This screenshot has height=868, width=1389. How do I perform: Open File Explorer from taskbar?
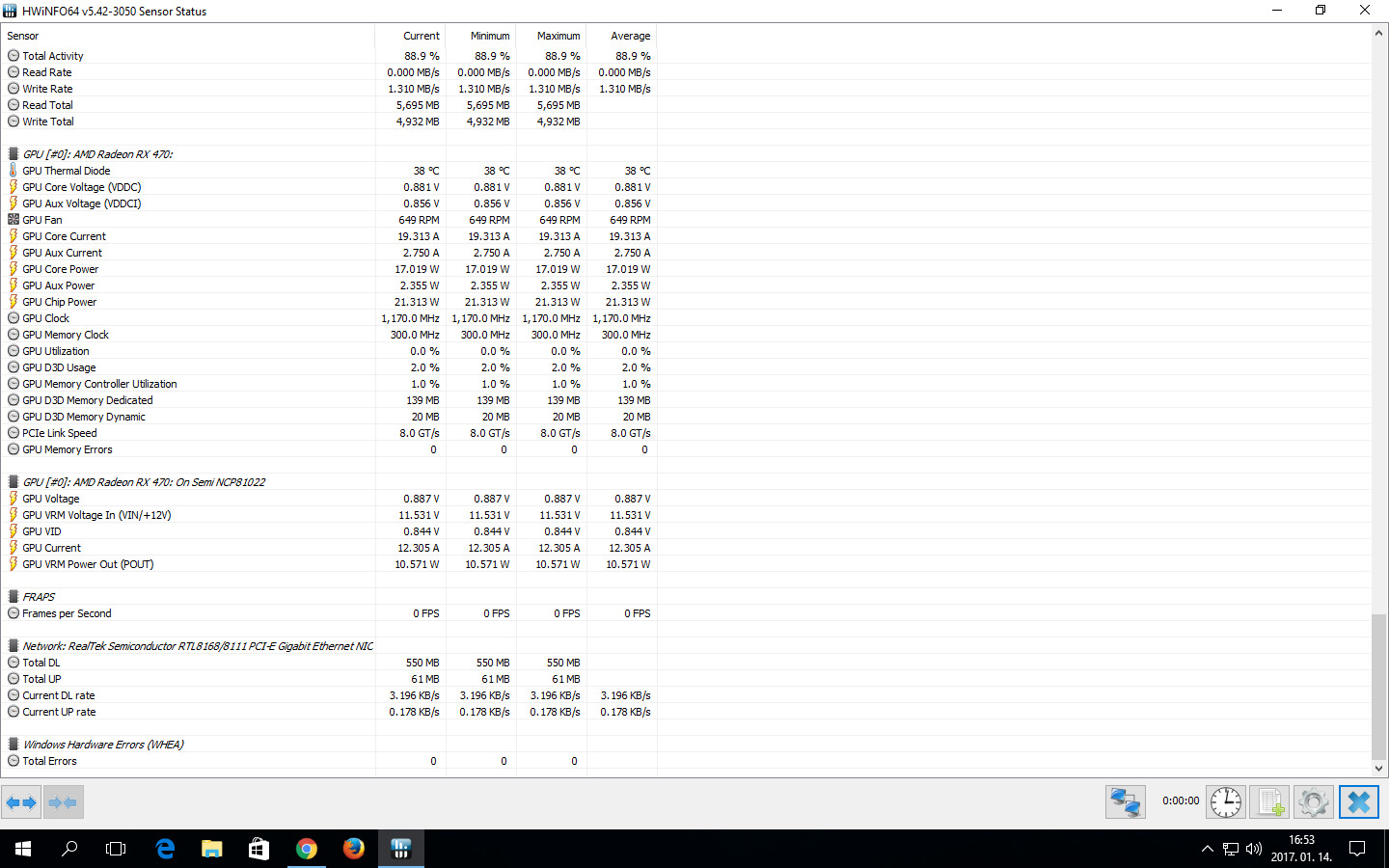212,849
